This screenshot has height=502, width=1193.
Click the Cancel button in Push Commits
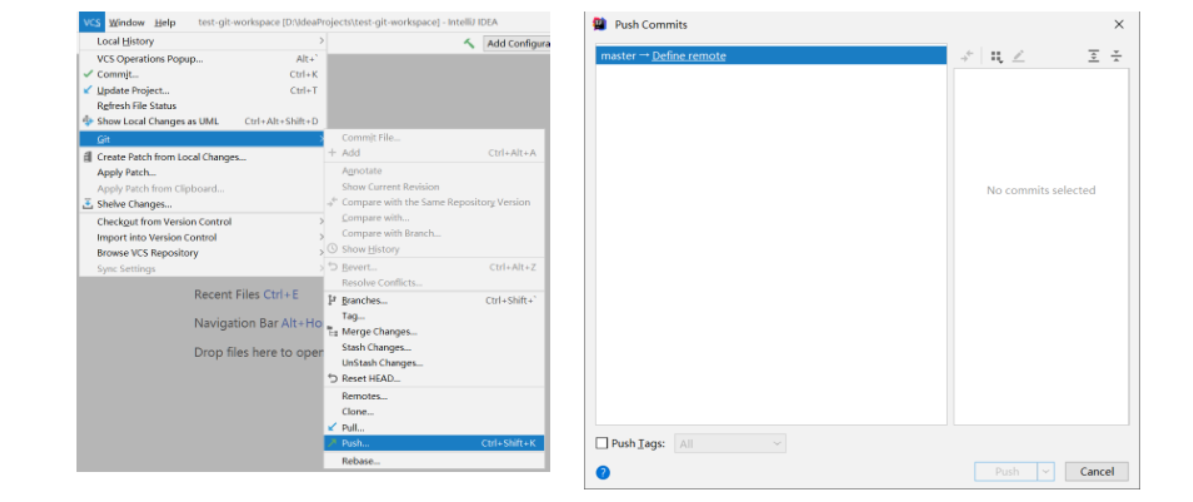pyautogui.click(x=1096, y=472)
